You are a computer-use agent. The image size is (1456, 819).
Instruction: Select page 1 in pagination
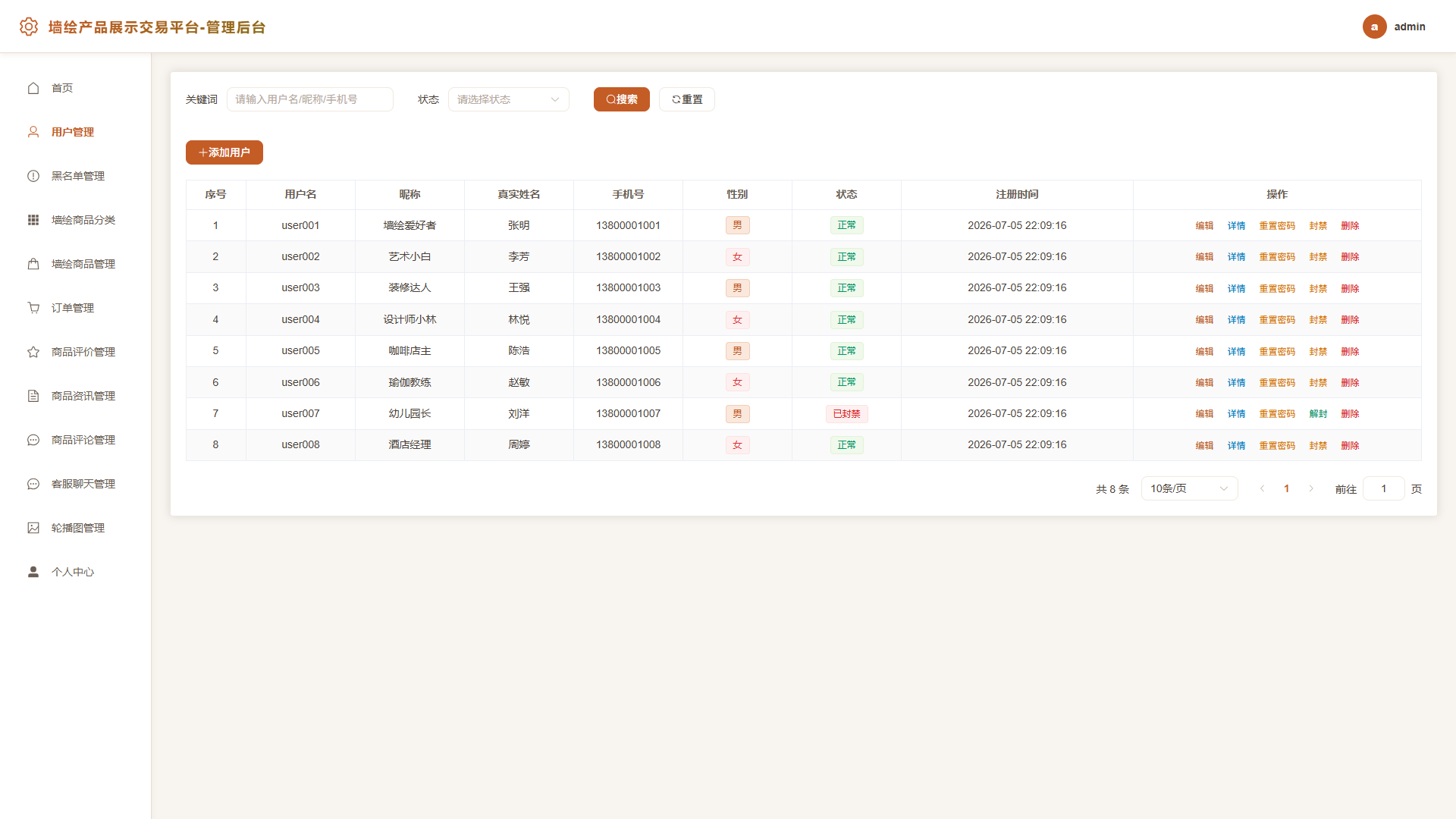[x=1286, y=488]
